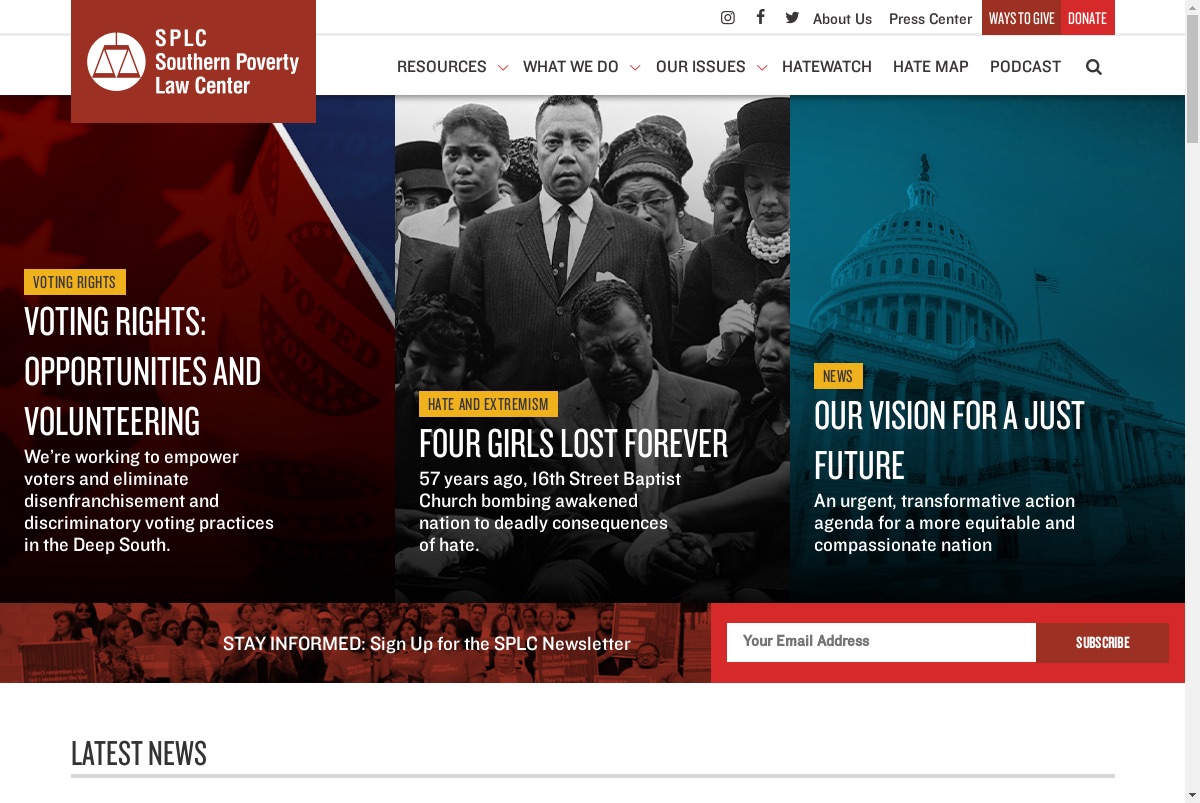Open the About Us link
Image resolution: width=1200 pixels, height=803 pixels.
842,19
